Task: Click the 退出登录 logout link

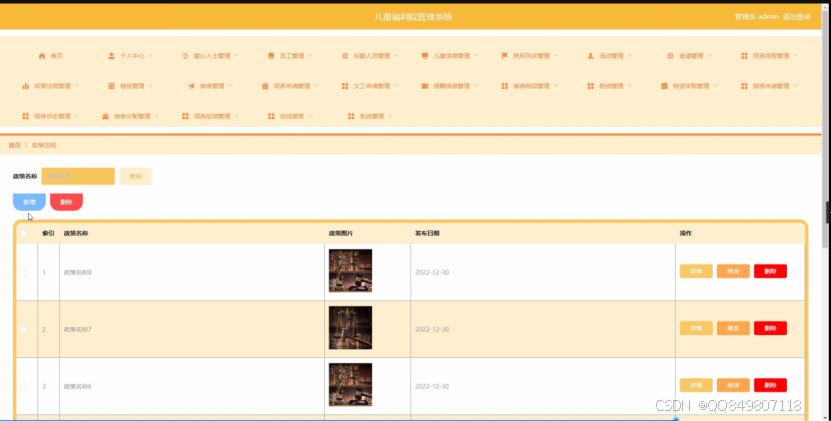Action: click(797, 17)
